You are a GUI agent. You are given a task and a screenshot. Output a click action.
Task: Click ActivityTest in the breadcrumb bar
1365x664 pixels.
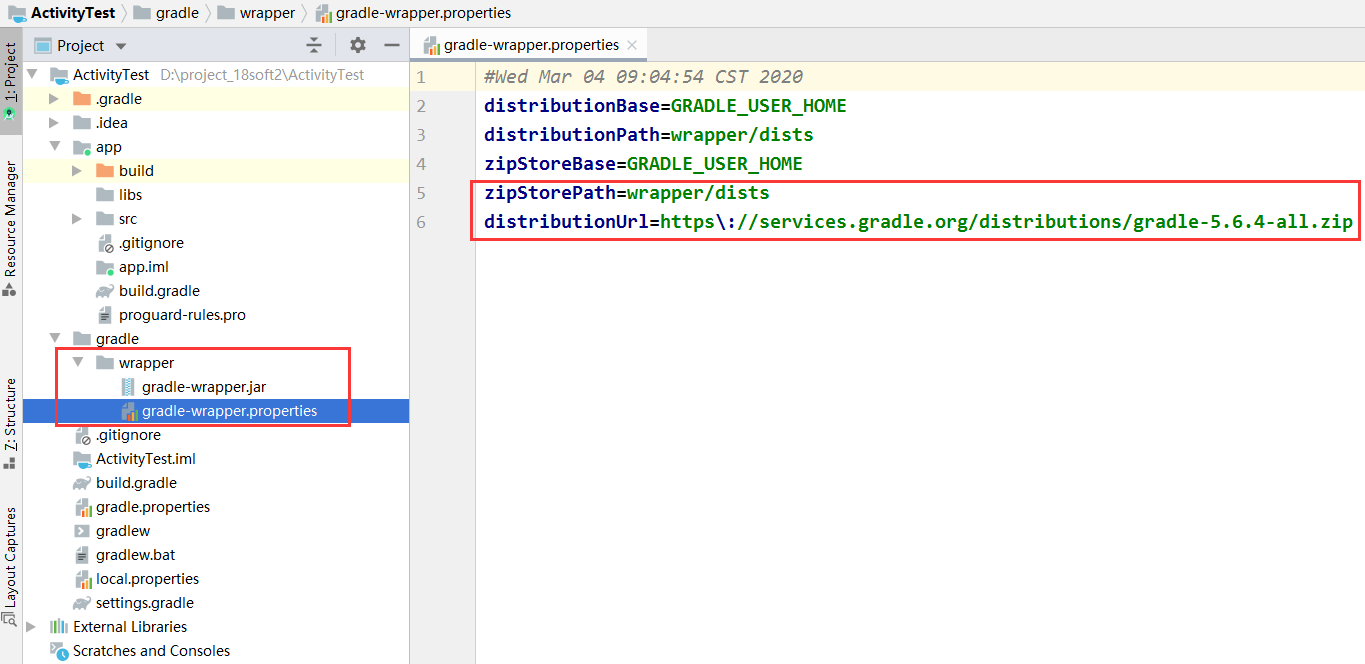(x=73, y=13)
